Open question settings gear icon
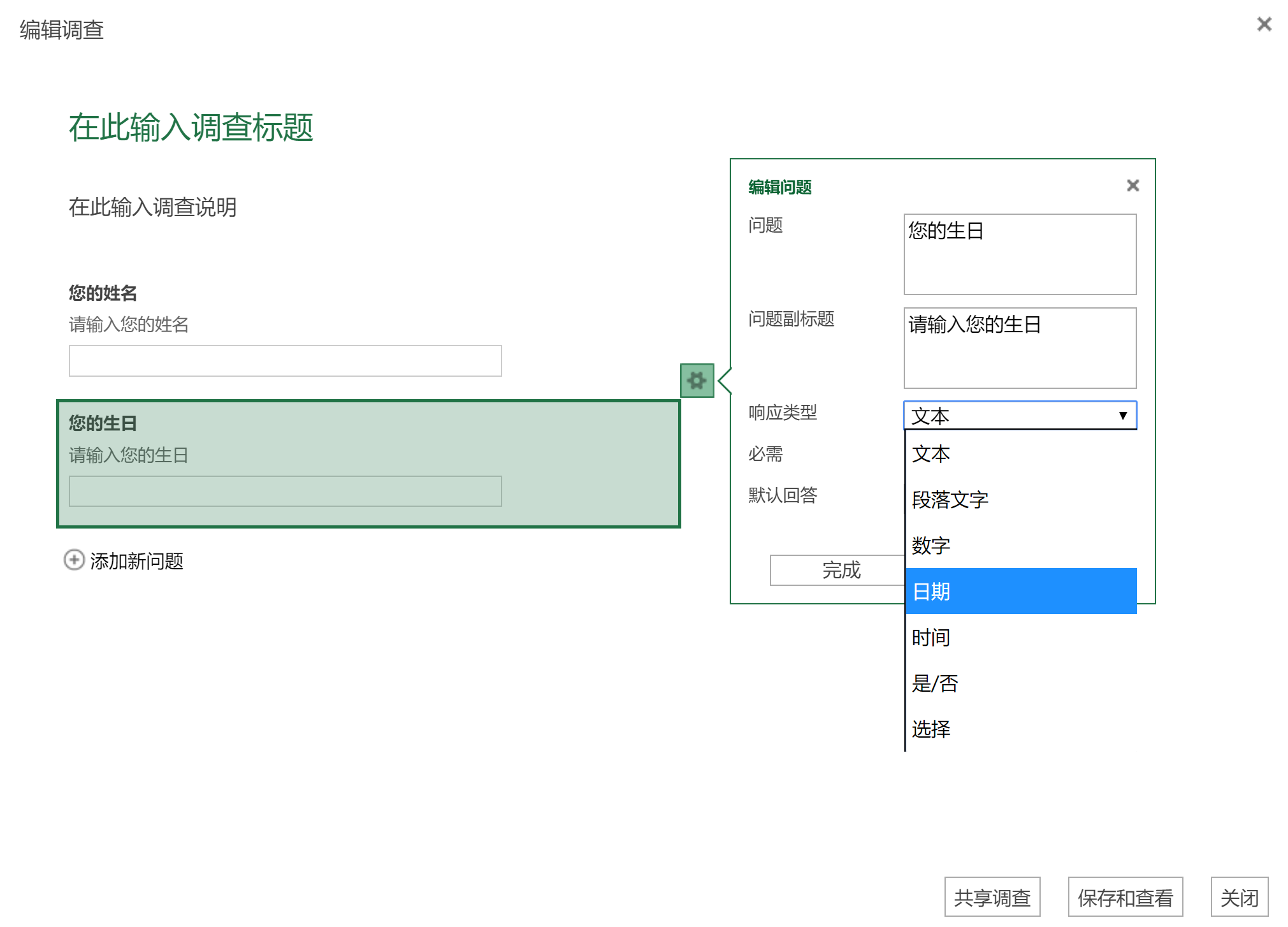1288x927 pixels. click(697, 381)
